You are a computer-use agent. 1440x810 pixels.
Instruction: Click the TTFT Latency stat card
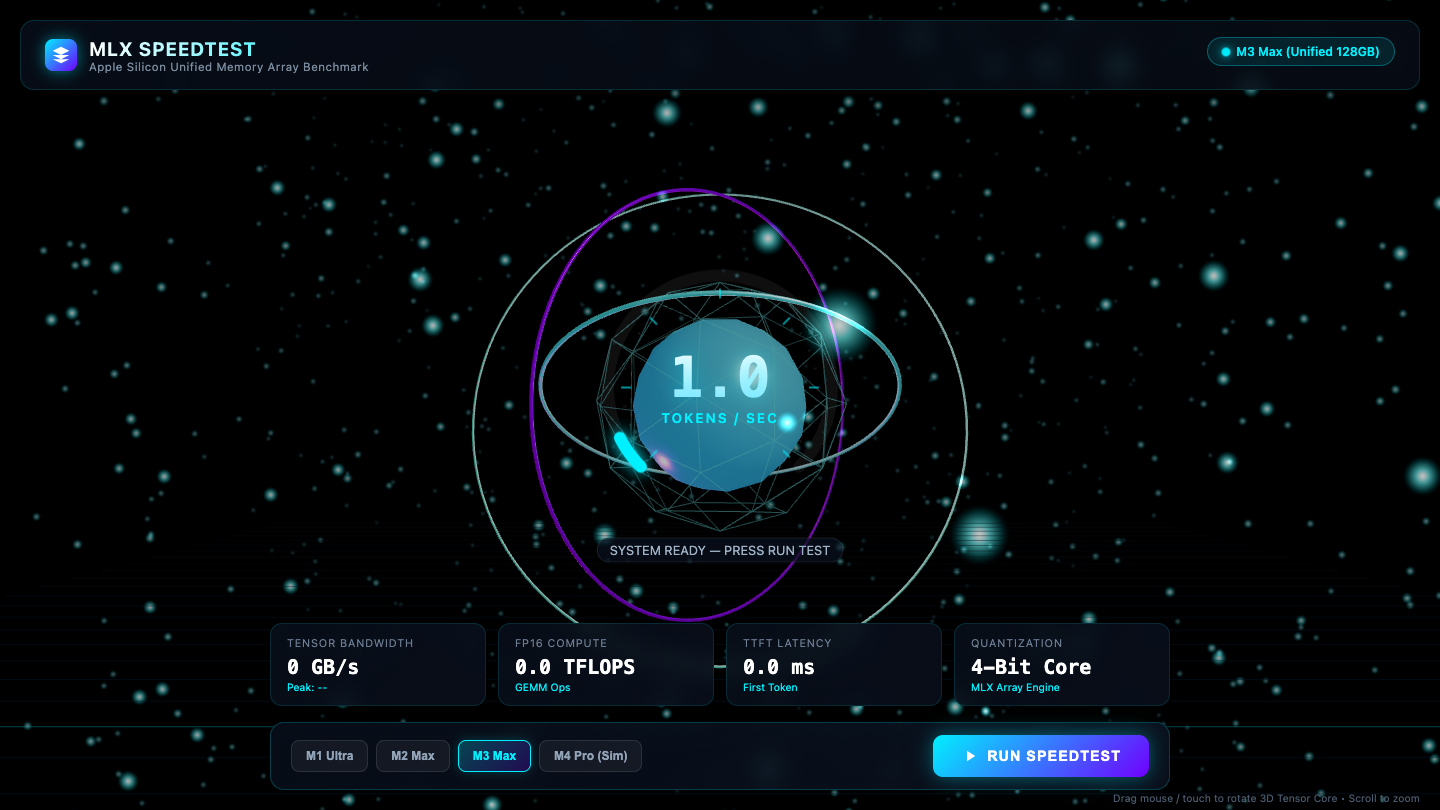point(834,665)
